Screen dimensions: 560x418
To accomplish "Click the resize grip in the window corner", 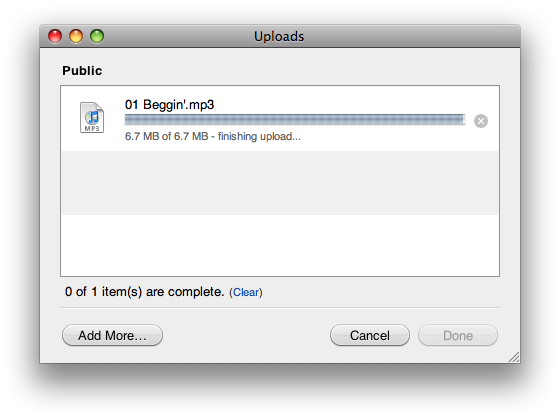I will point(514,357).
